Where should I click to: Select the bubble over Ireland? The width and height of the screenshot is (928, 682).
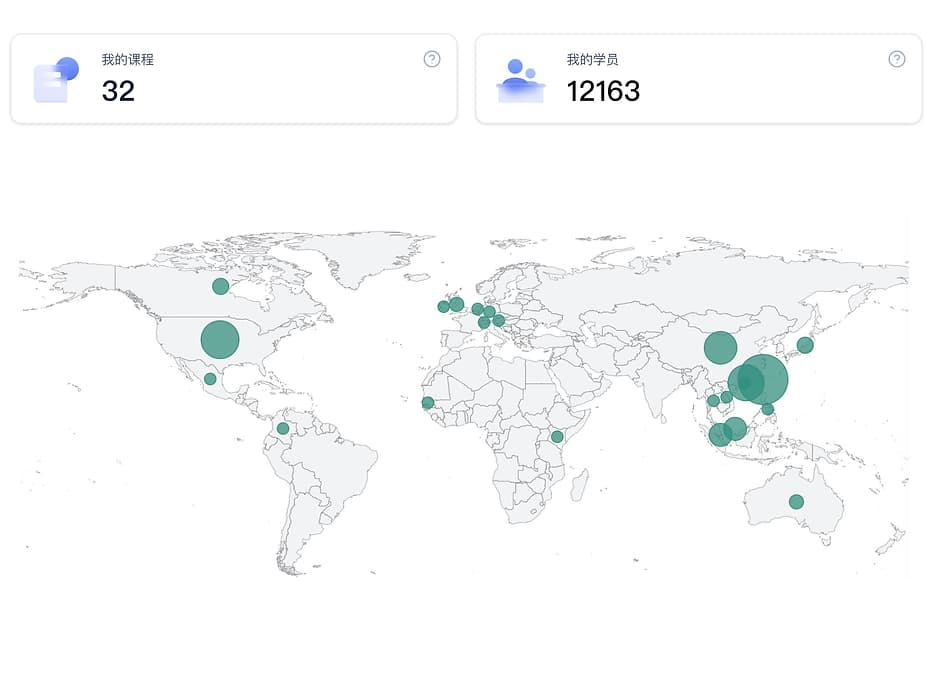click(443, 307)
